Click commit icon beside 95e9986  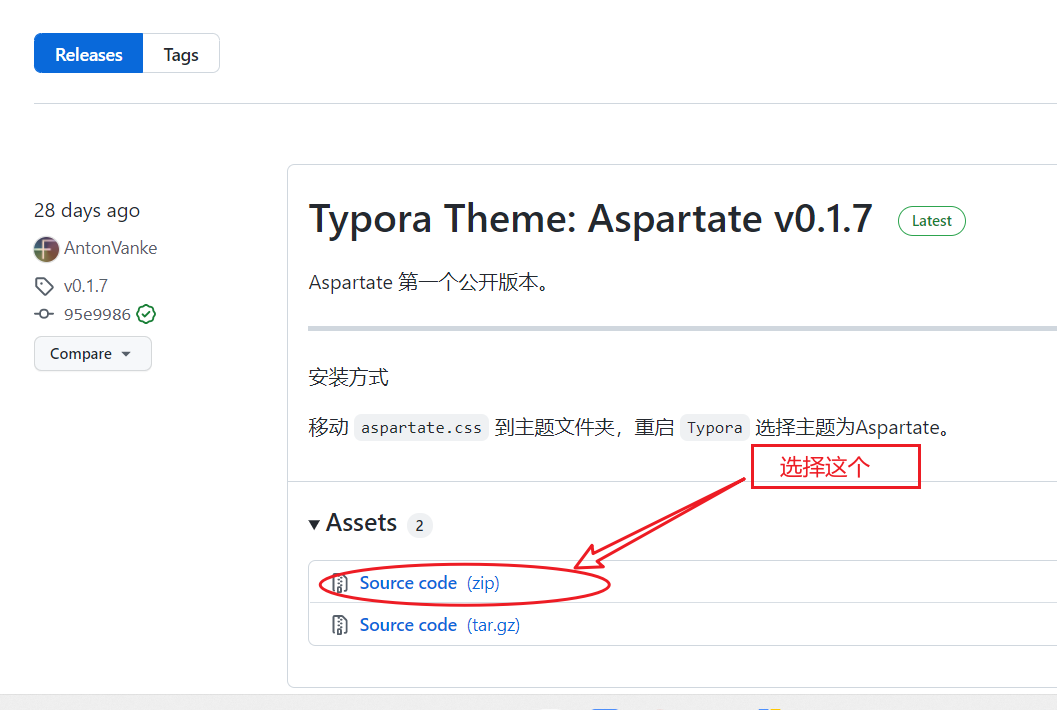coord(44,314)
